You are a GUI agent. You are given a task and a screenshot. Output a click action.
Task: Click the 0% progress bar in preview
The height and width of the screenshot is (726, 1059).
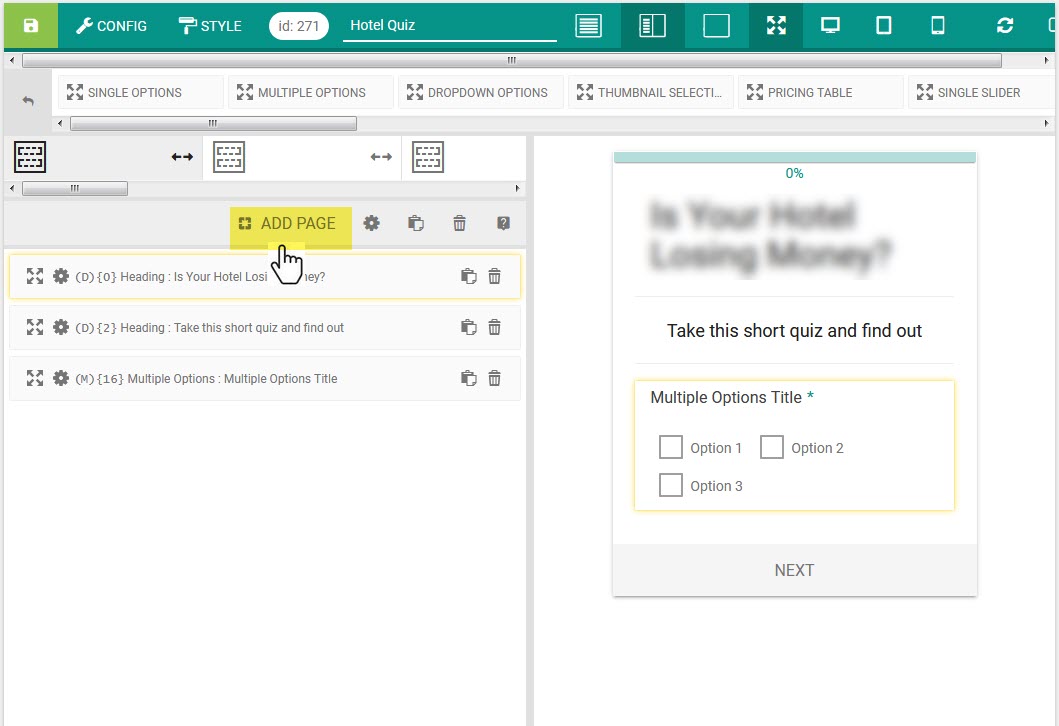[x=794, y=158]
